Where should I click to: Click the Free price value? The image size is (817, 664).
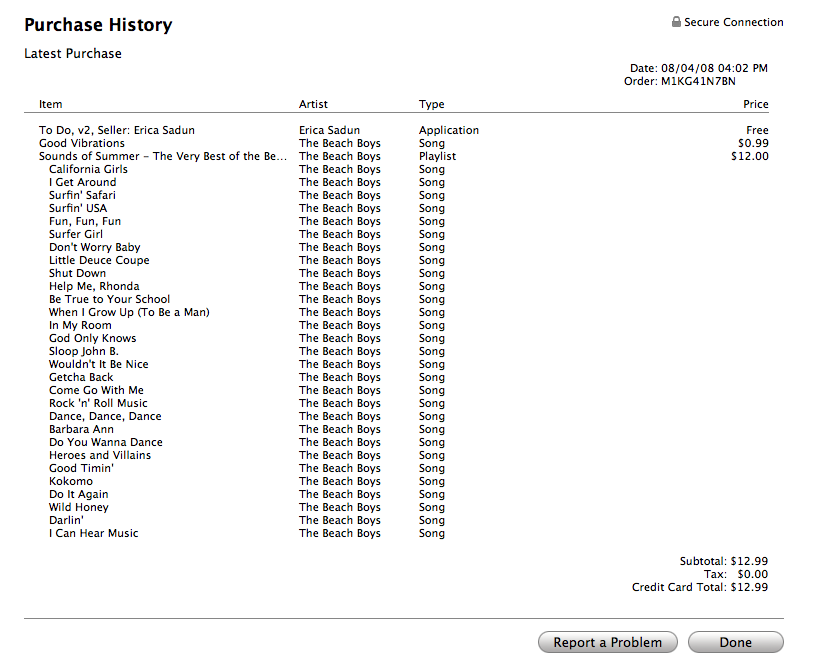[757, 130]
